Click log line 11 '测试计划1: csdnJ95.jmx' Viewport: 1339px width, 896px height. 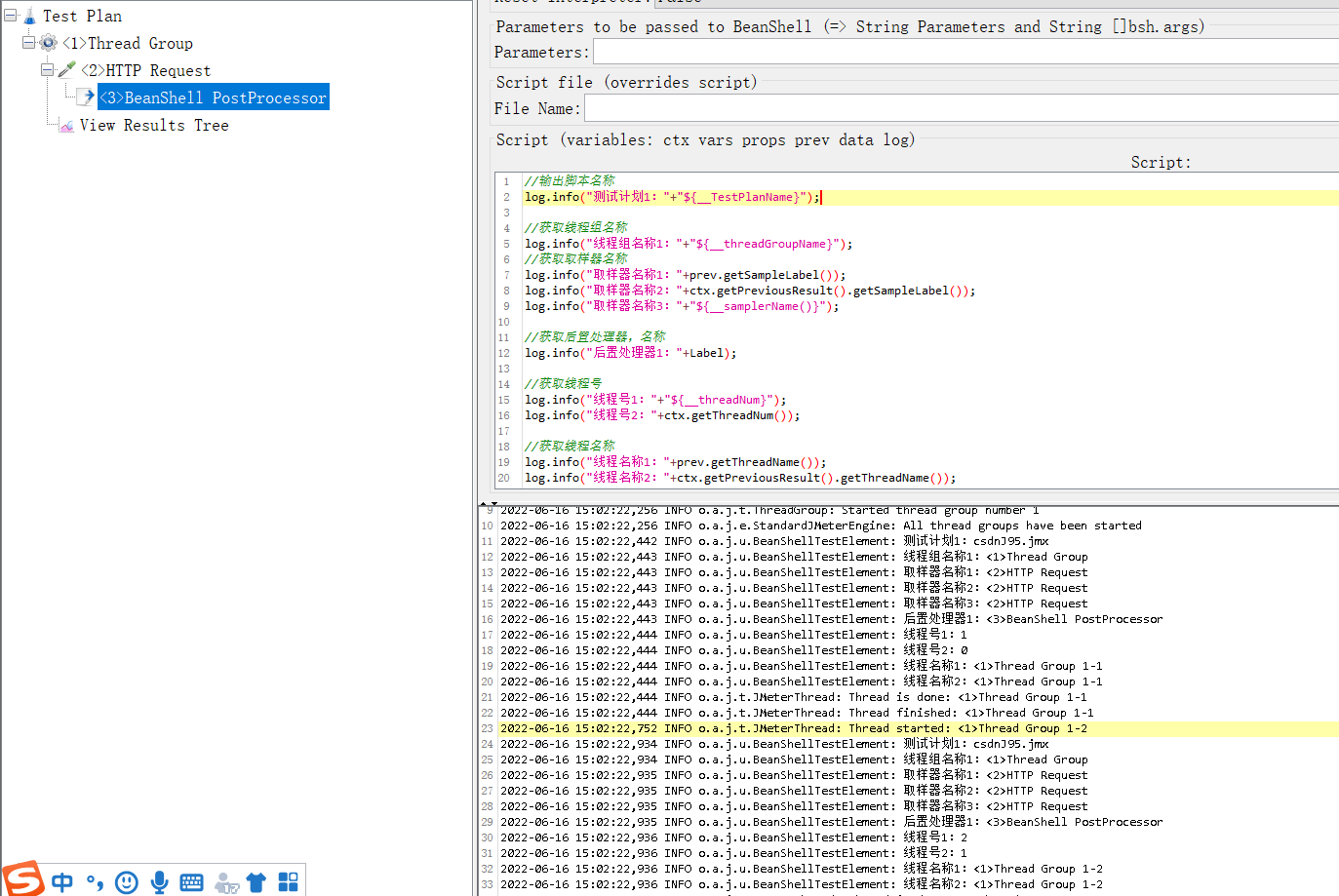(774, 541)
